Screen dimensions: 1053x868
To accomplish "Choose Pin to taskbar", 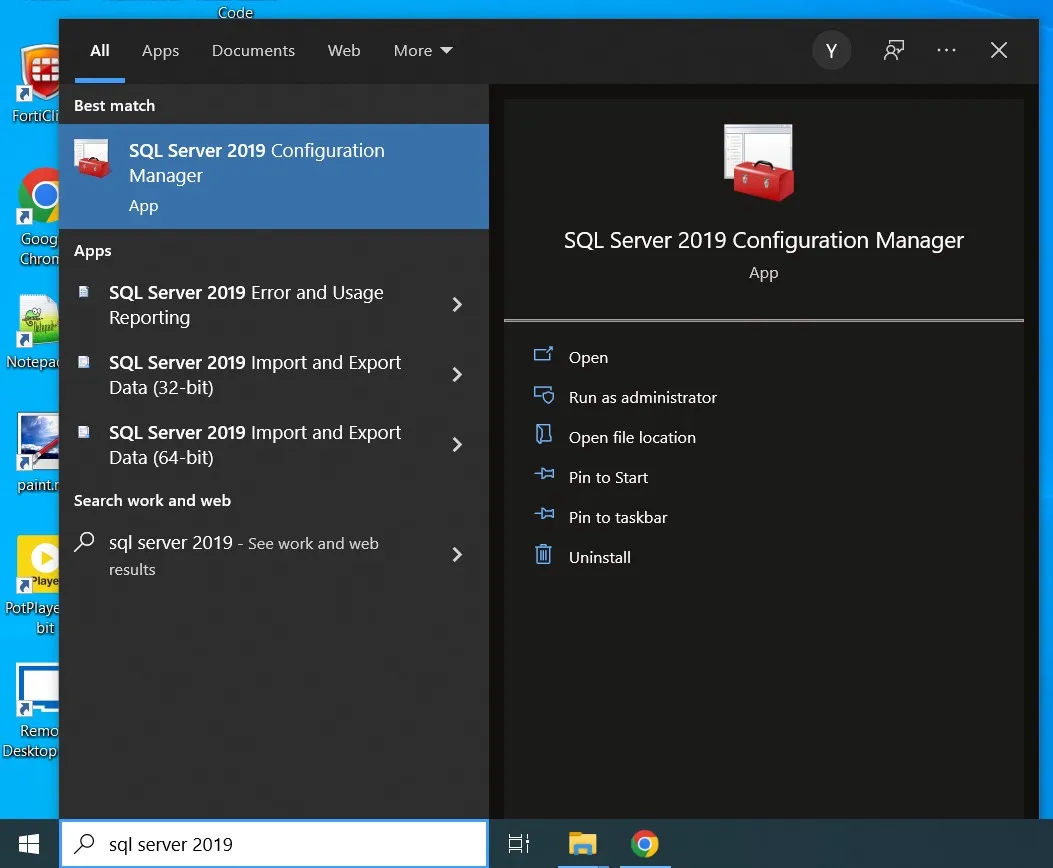I will [x=618, y=518].
